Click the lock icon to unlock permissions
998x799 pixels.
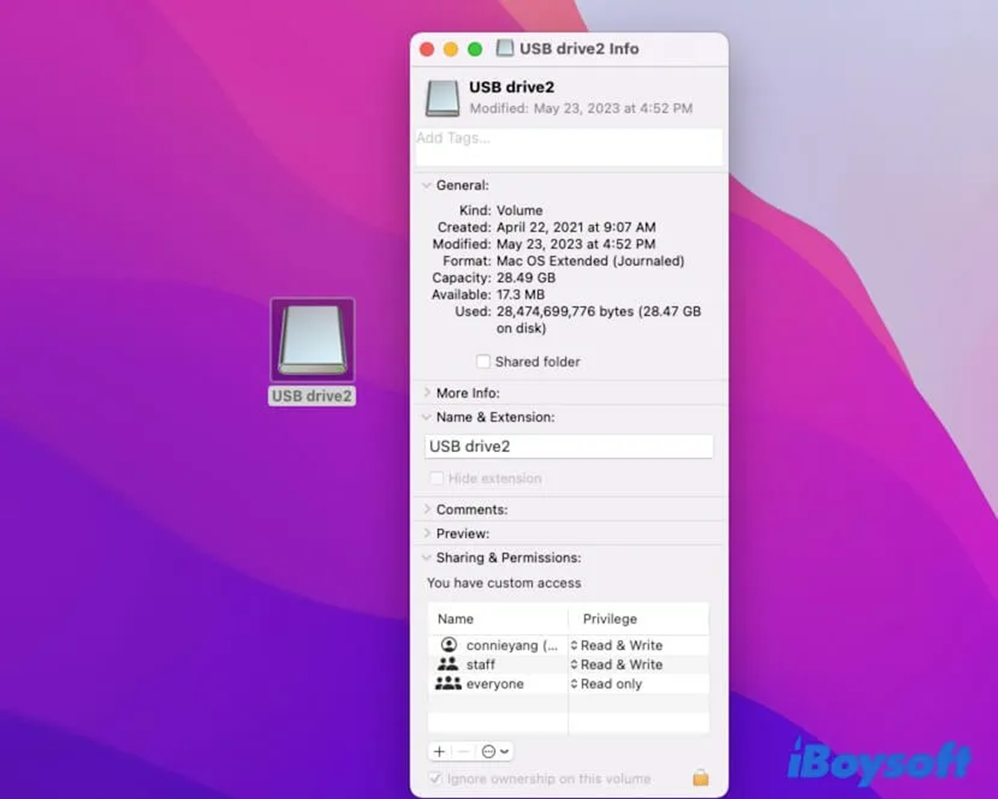tap(700, 777)
